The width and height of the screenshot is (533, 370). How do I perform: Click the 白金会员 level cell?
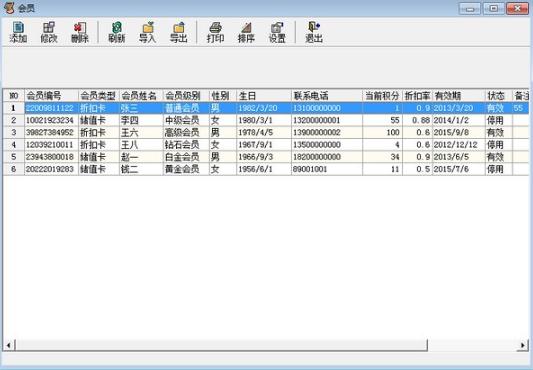coord(186,157)
